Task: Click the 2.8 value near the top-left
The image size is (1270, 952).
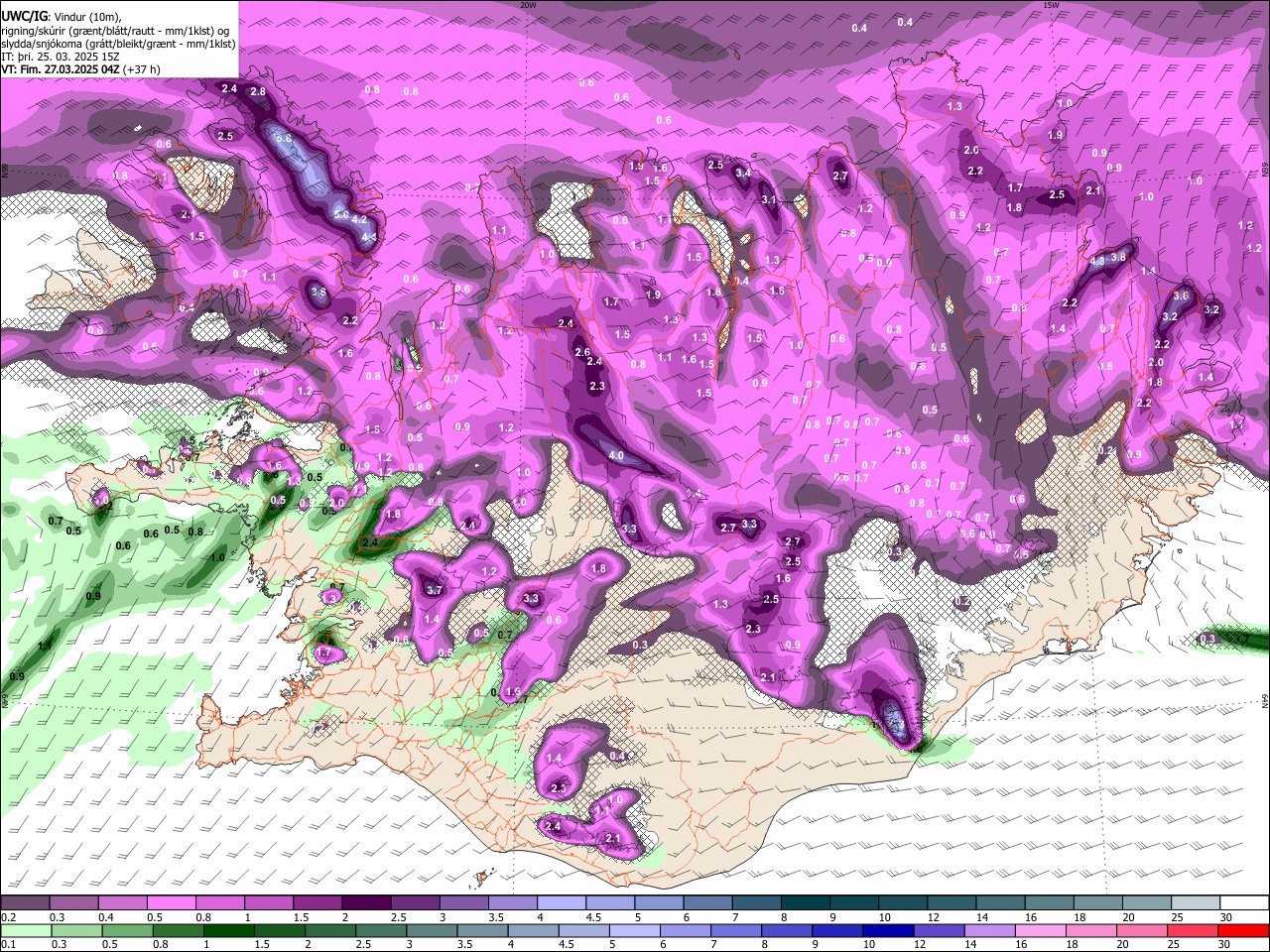Action: click(258, 91)
